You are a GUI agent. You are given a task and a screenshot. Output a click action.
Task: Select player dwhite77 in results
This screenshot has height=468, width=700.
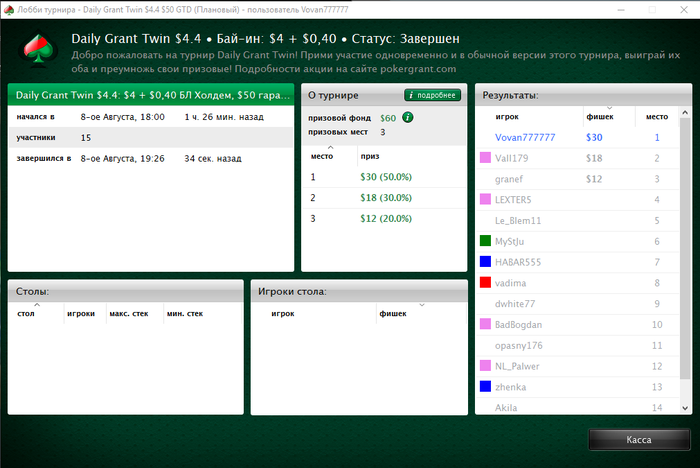coord(578,304)
